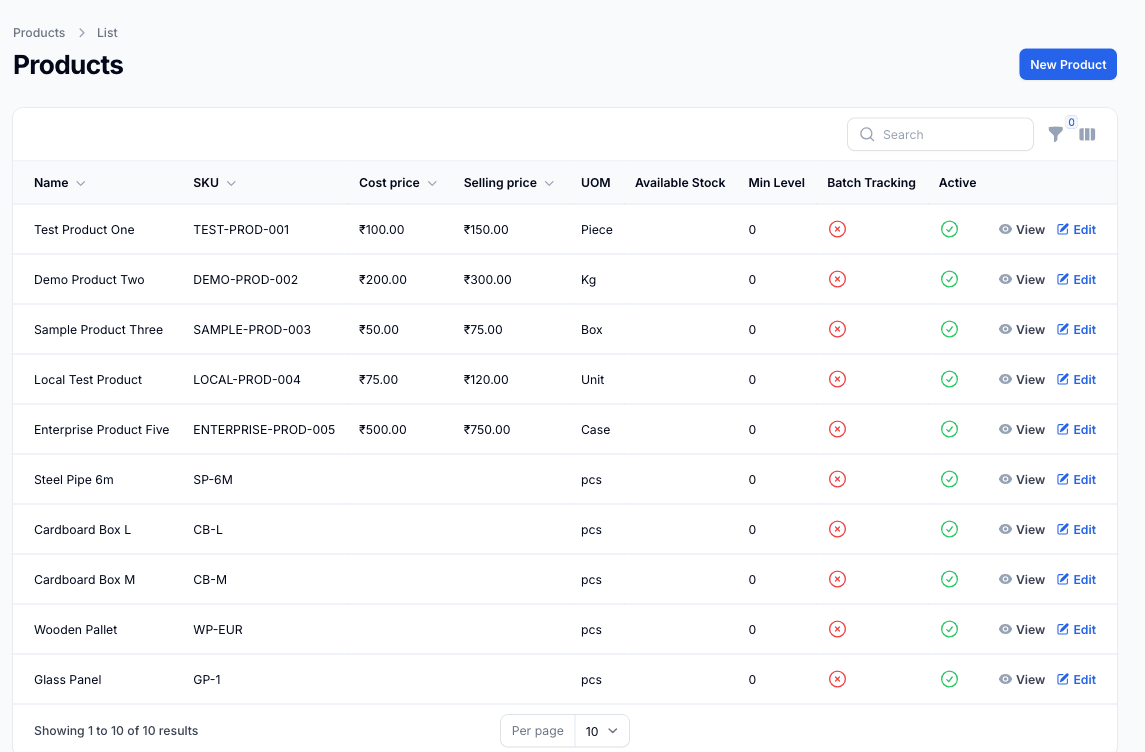This screenshot has width=1145, height=752.
Task: Sort table by Selling price column
Action: pyautogui.click(x=508, y=183)
